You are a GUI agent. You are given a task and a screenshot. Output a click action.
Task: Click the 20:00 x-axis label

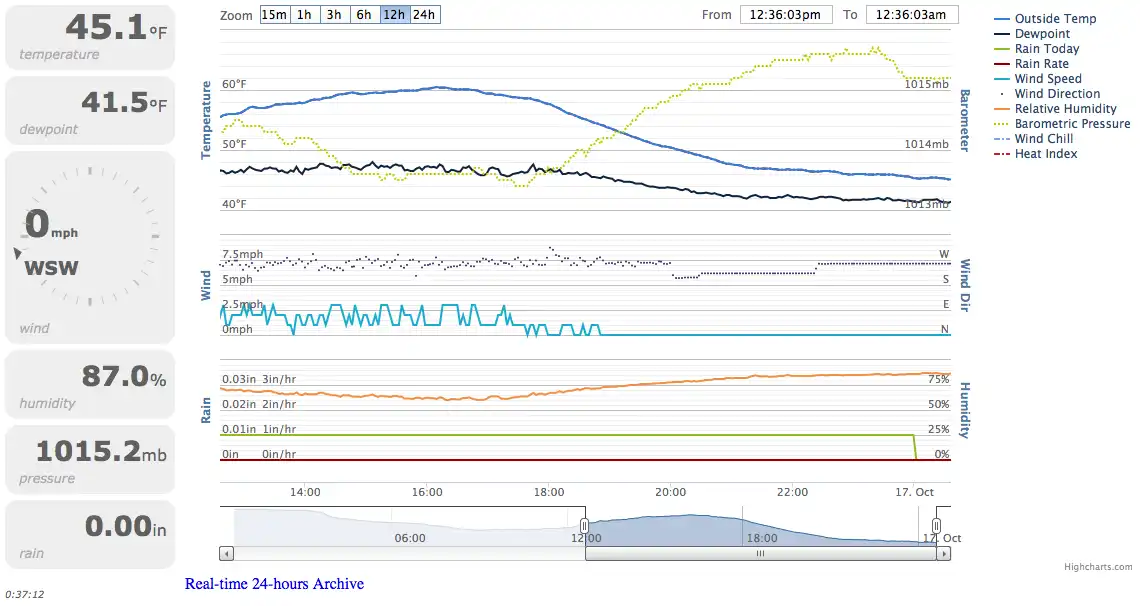click(x=670, y=492)
